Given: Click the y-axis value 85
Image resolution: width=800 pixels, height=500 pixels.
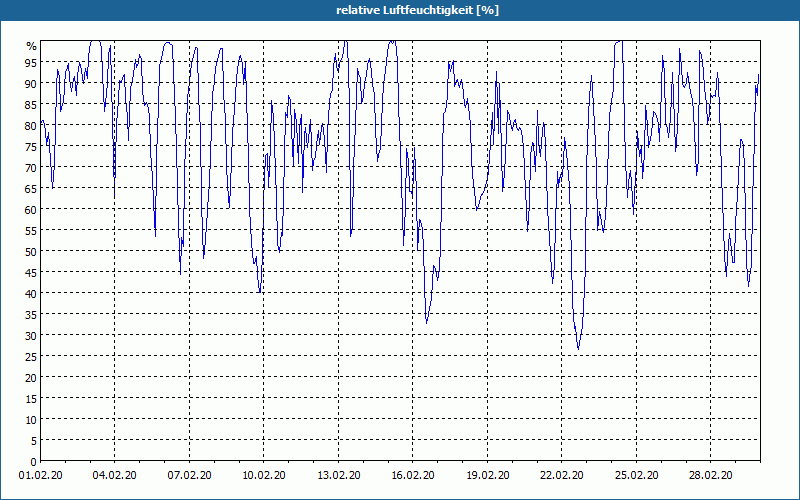Looking at the screenshot, I should [x=31, y=104].
